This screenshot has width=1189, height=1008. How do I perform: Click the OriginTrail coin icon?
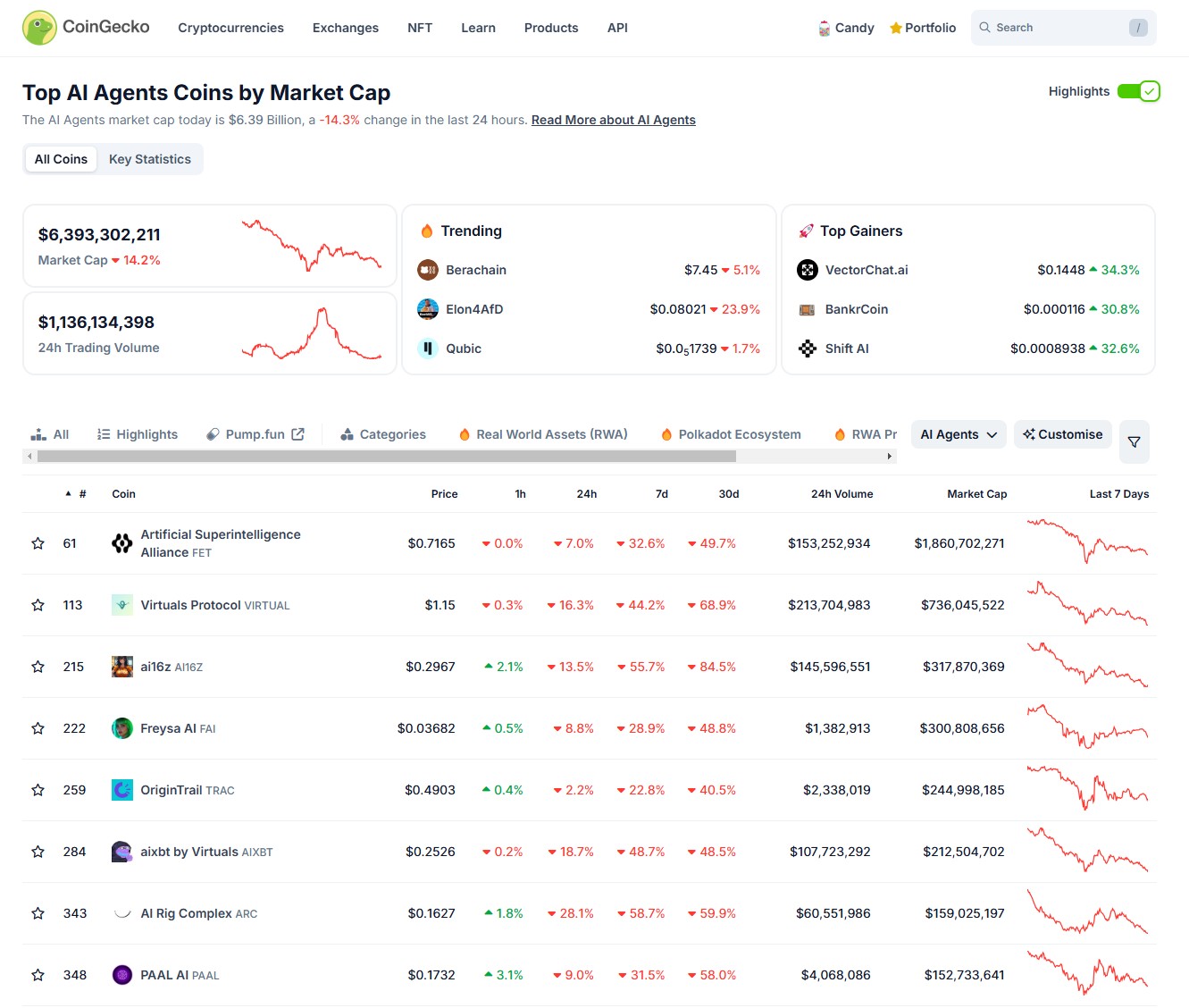(x=122, y=790)
